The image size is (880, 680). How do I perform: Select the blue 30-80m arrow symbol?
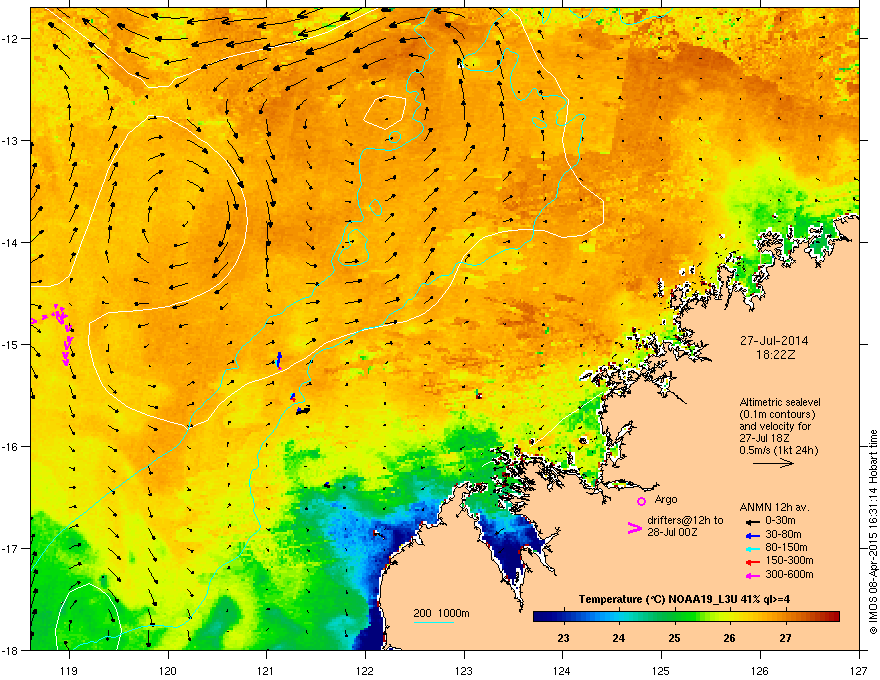tap(753, 535)
